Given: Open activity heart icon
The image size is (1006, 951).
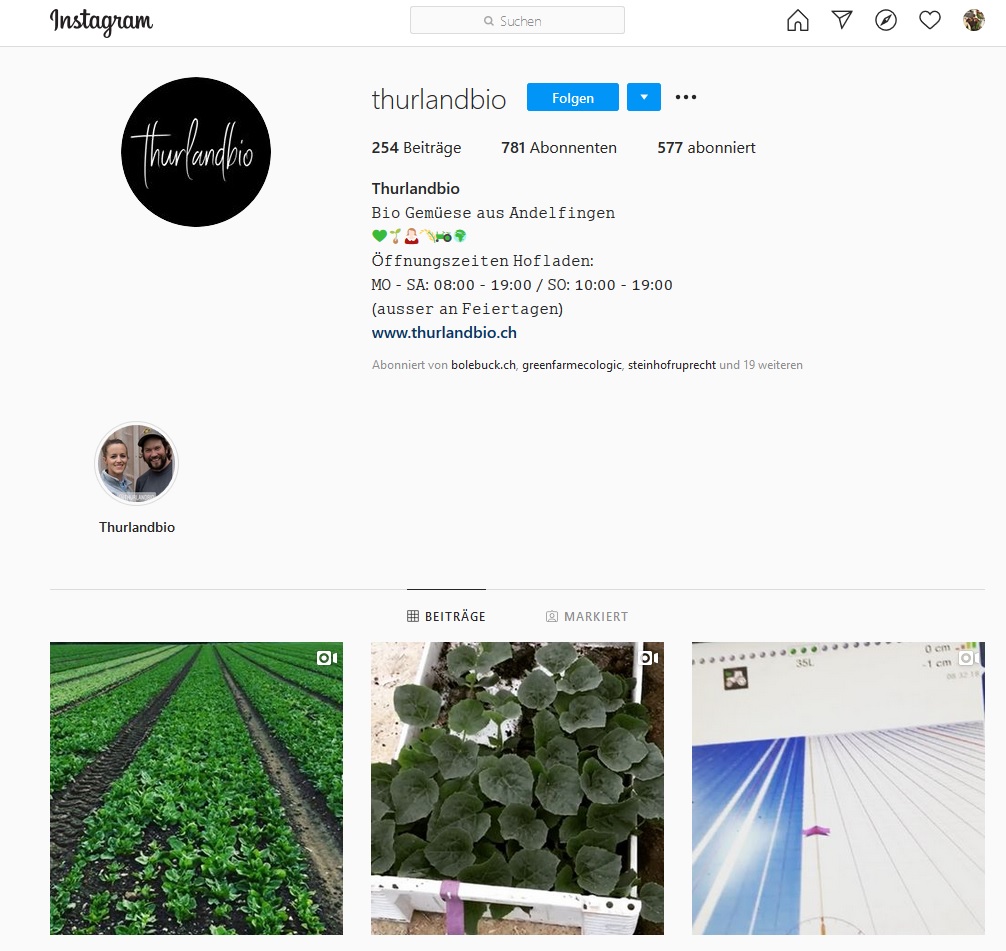Looking at the screenshot, I should point(930,21).
